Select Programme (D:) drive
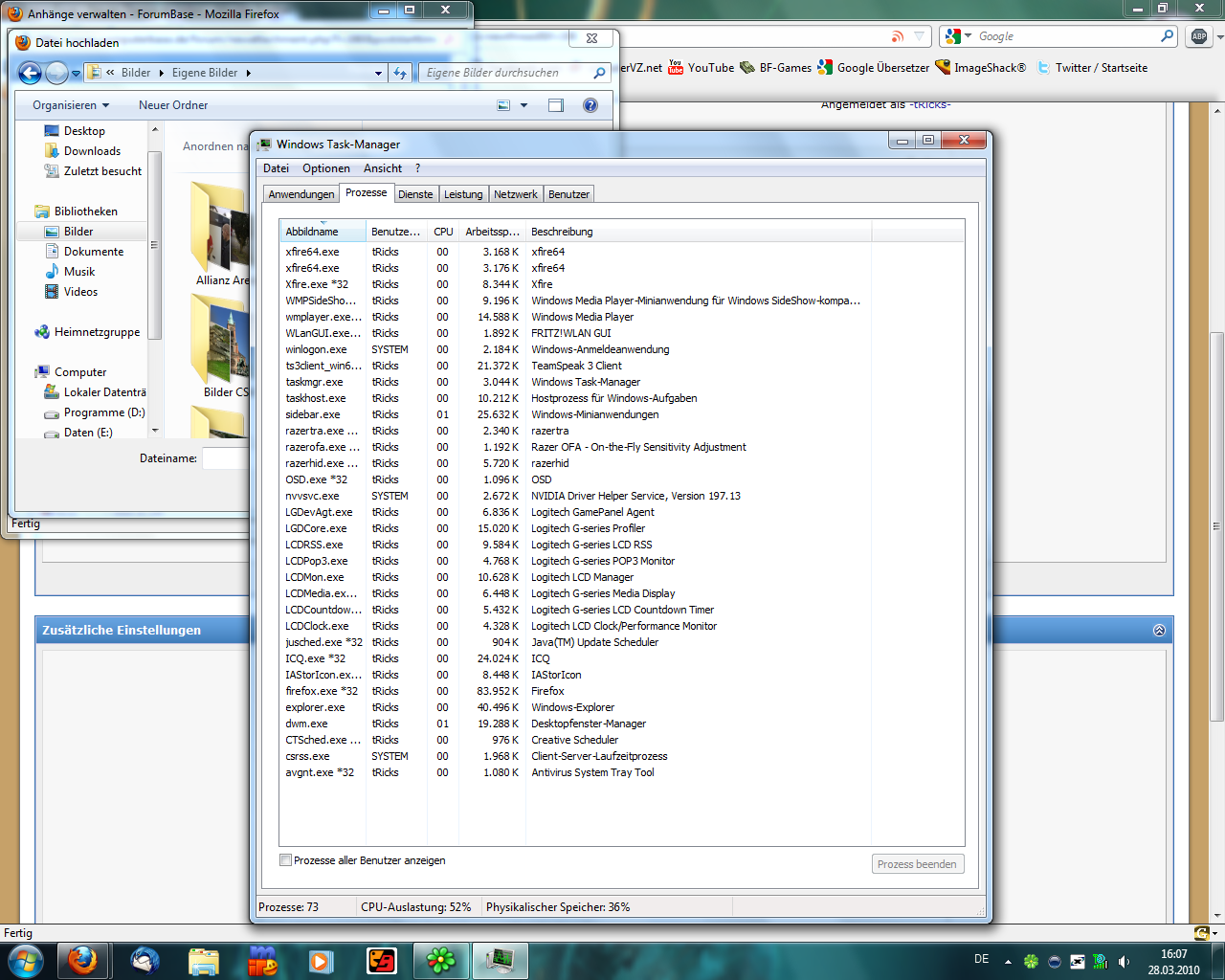The width and height of the screenshot is (1225, 980). coord(94,412)
